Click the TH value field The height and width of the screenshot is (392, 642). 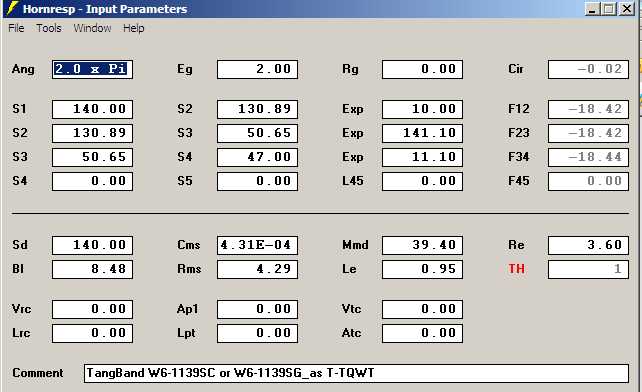click(x=588, y=270)
